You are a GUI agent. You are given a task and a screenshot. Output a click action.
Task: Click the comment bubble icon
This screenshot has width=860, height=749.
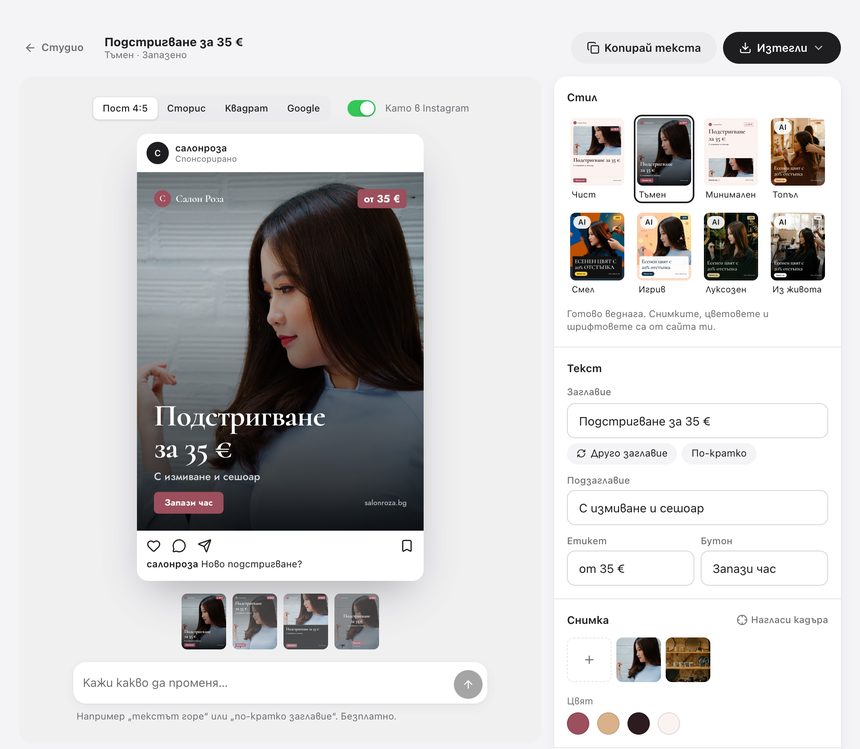tap(179, 546)
